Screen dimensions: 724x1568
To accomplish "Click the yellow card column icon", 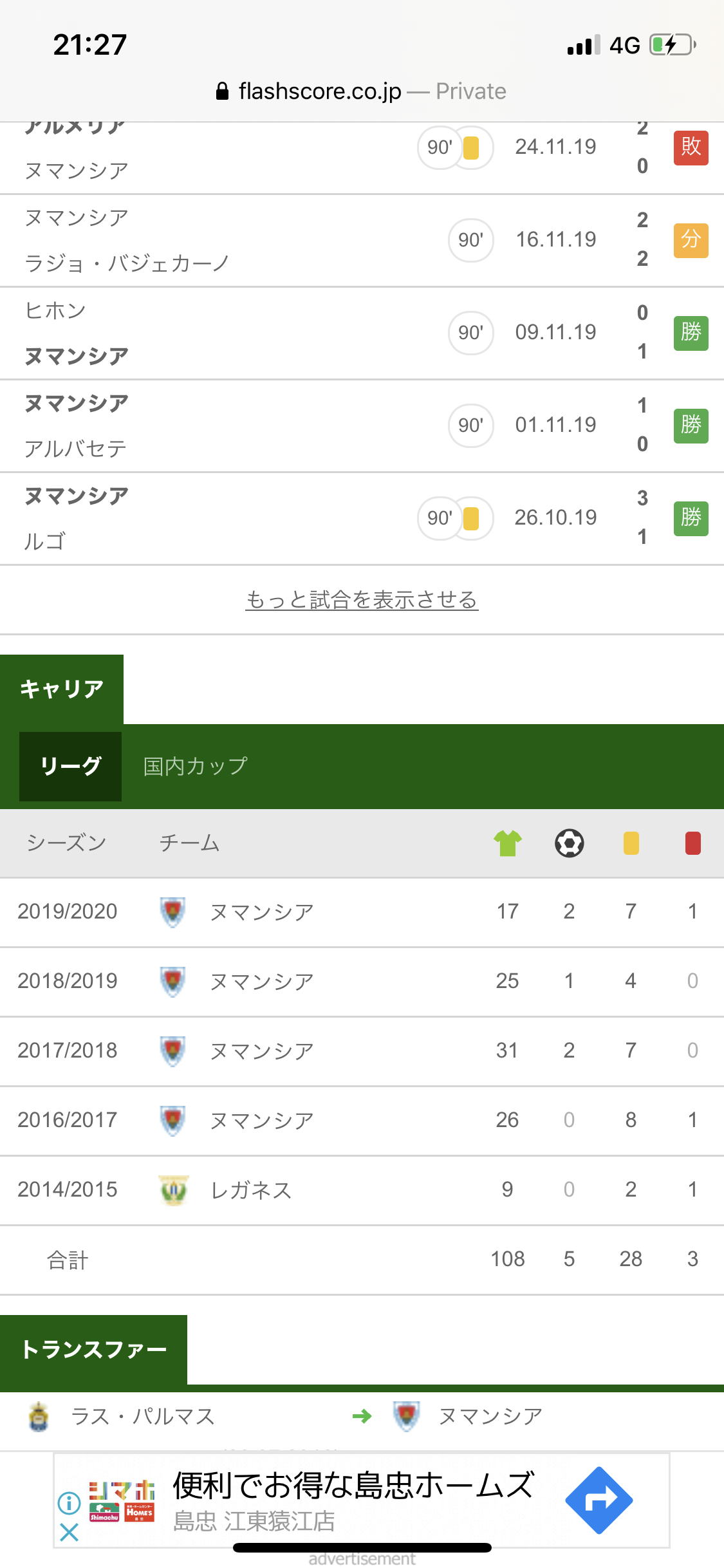I will tap(631, 843).
